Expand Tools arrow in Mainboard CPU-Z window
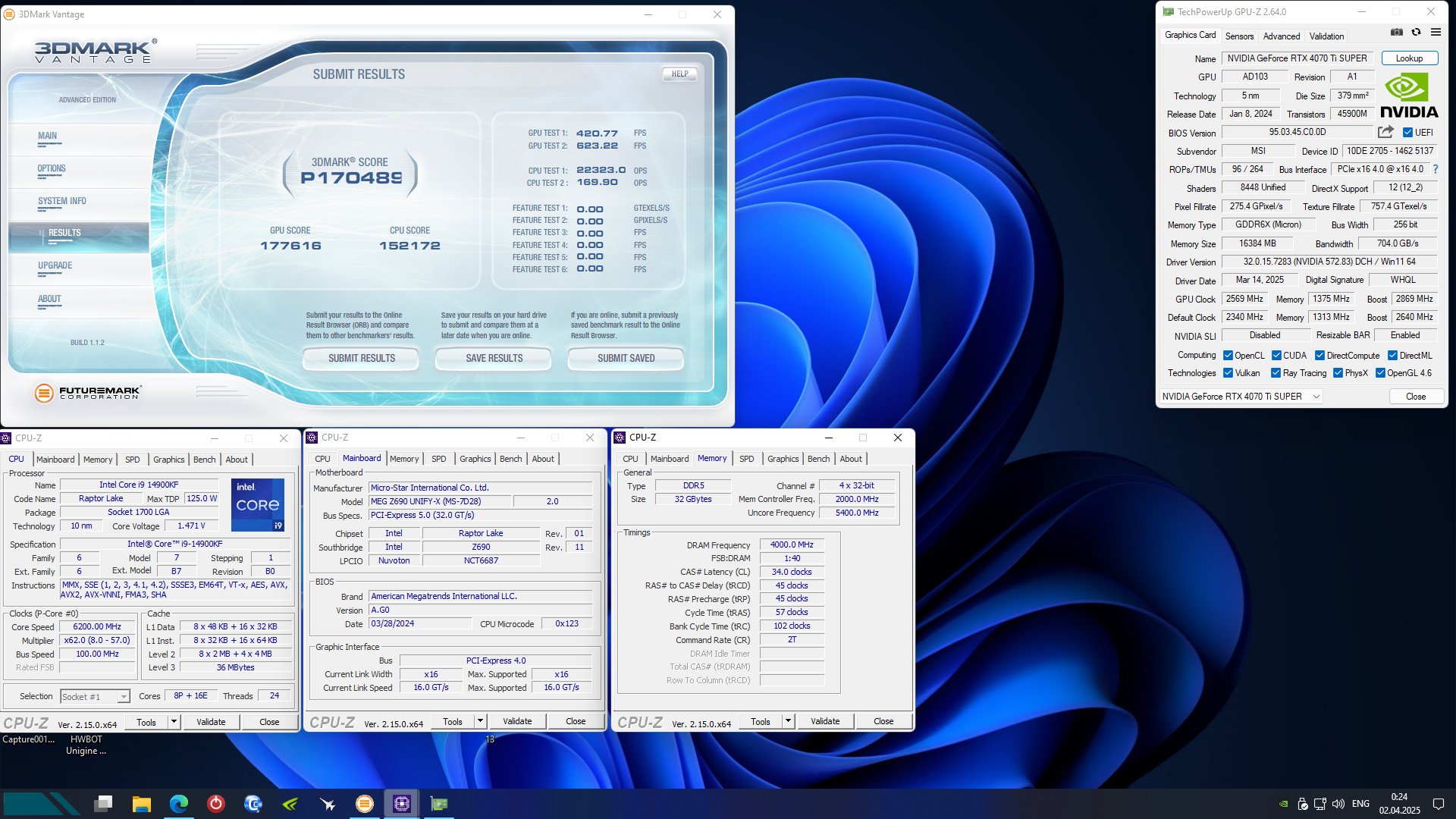Viewport: 1456px width, 819px height. [x=480, y=721]
